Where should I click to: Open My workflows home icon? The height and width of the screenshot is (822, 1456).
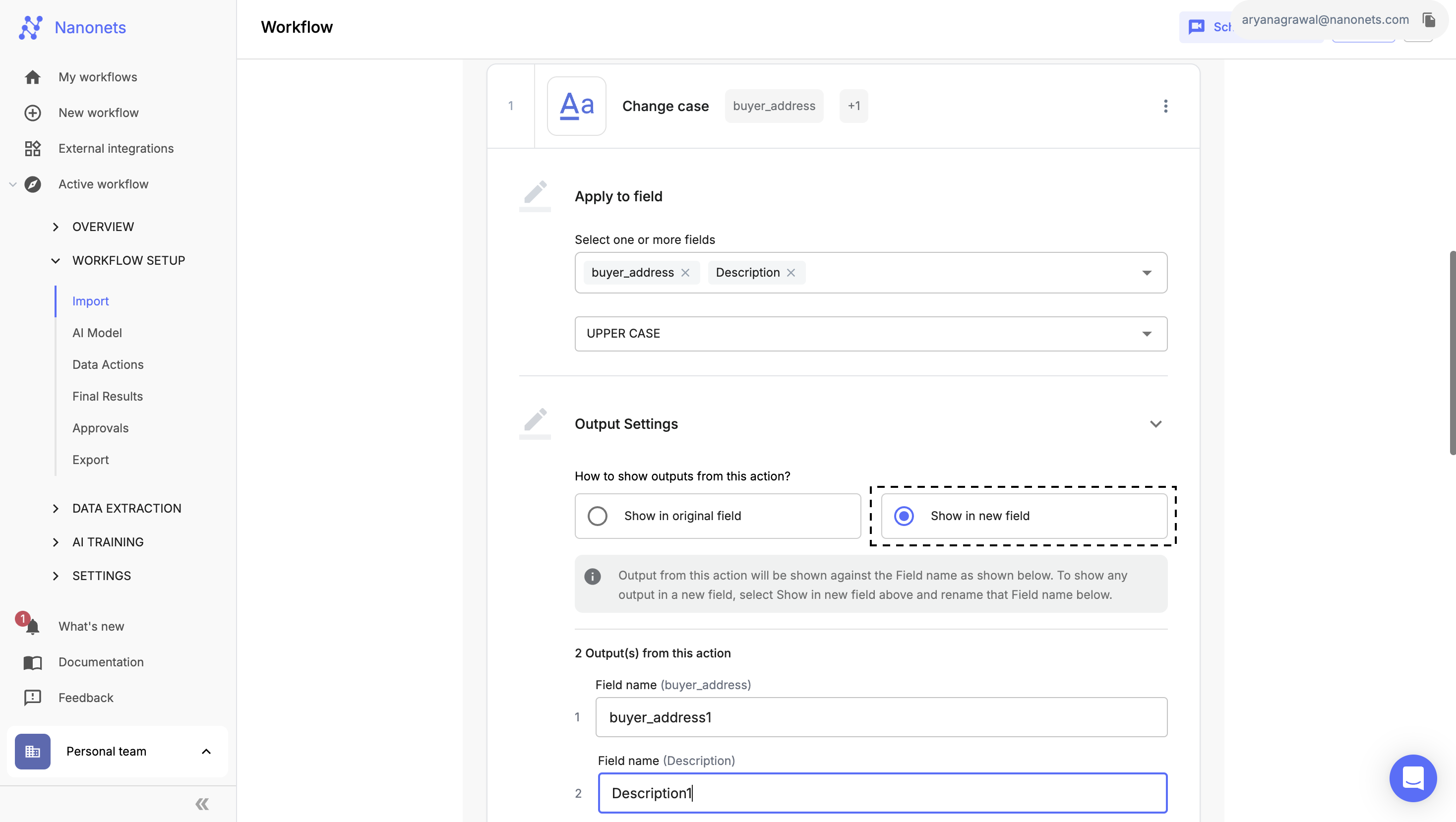[33, 77]
